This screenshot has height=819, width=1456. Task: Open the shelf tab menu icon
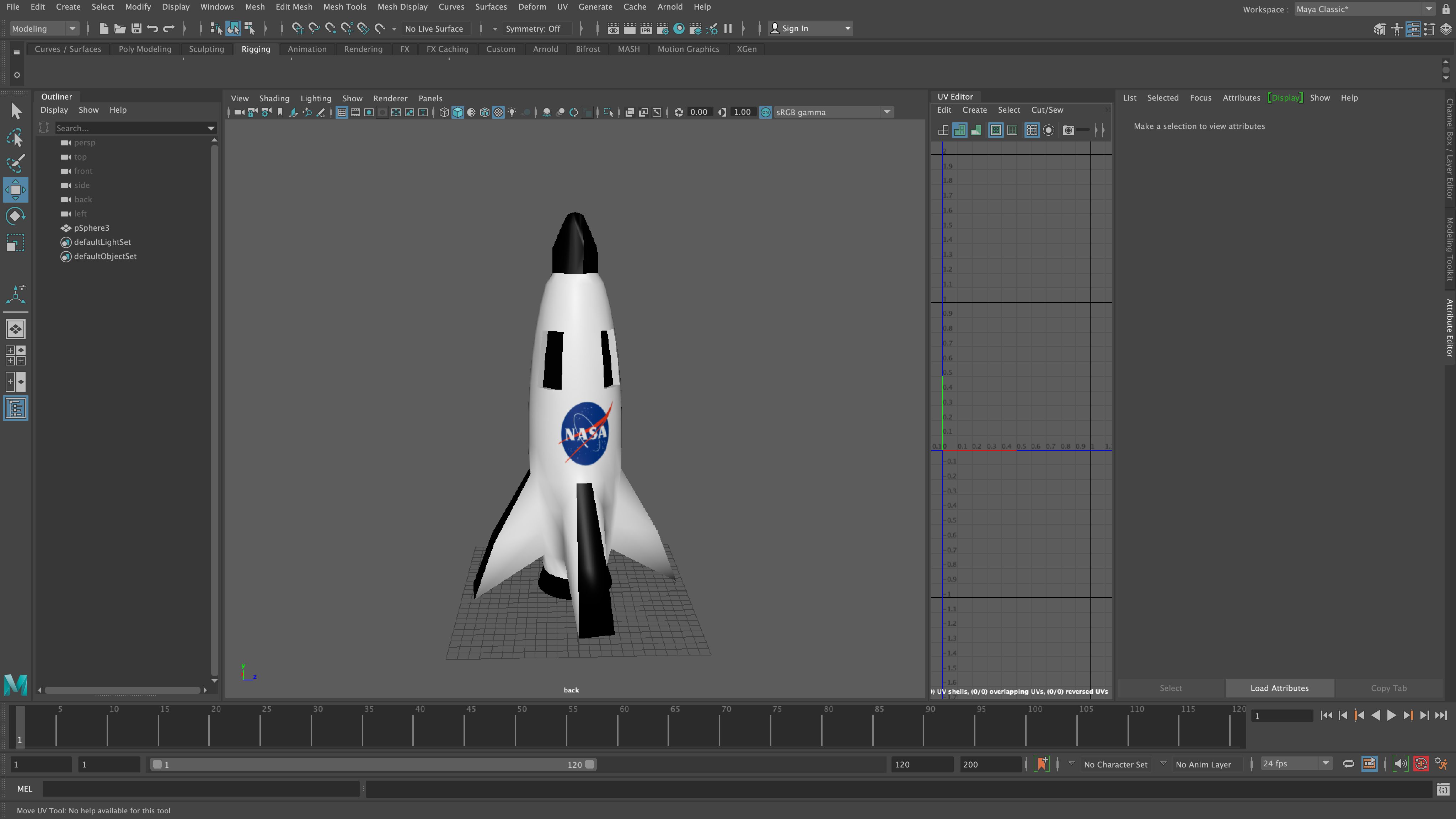tap(17, 52)
